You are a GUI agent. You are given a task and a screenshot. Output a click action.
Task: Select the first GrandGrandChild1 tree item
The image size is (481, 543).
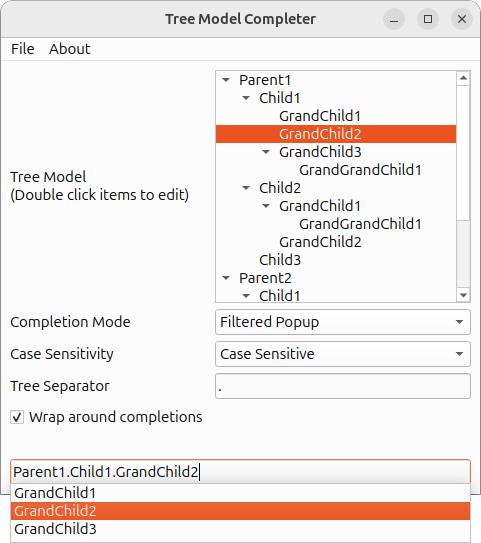(360, 170)
